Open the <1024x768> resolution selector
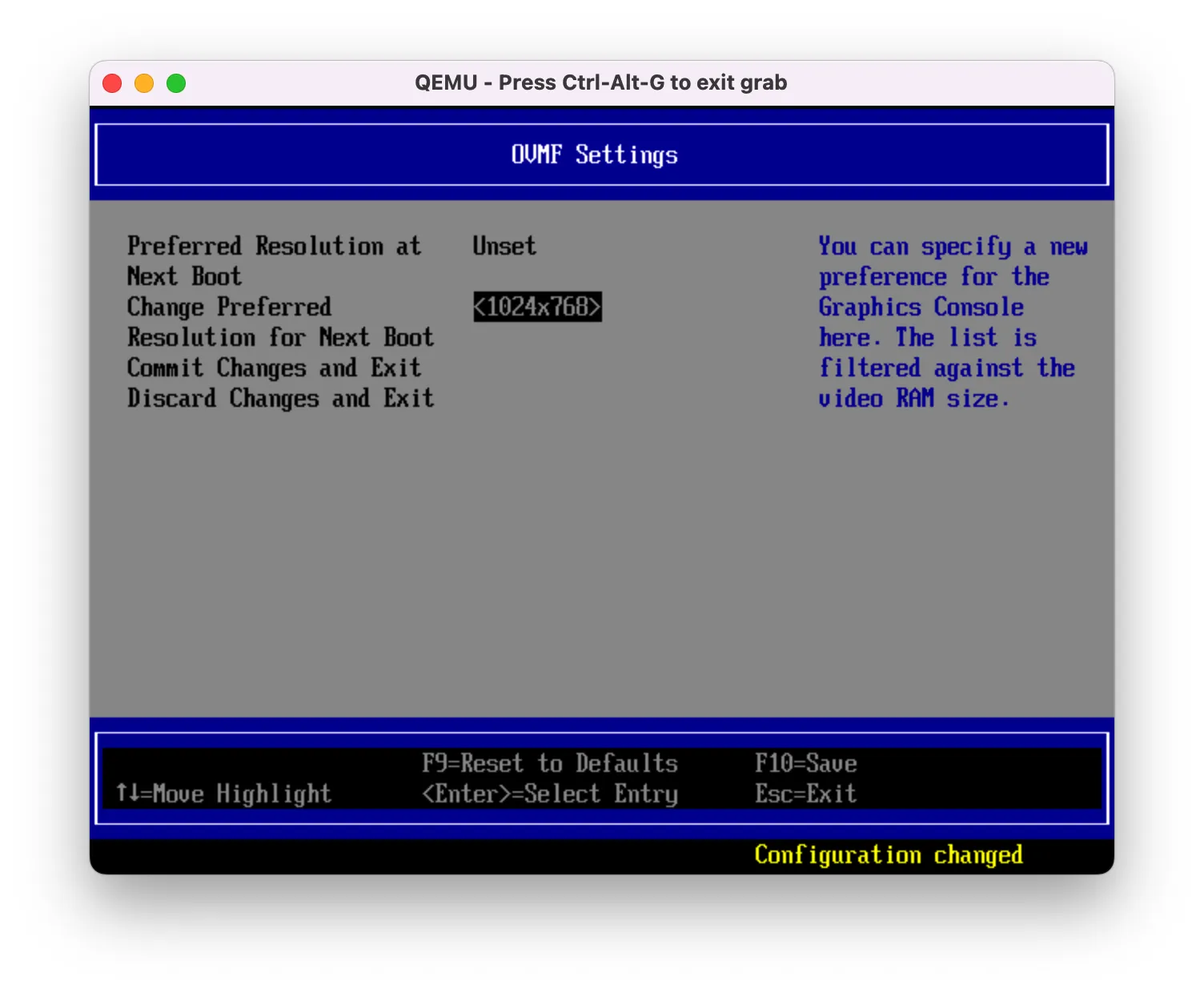The width and height of the screenshot is (1204, 993). (537, 307)
